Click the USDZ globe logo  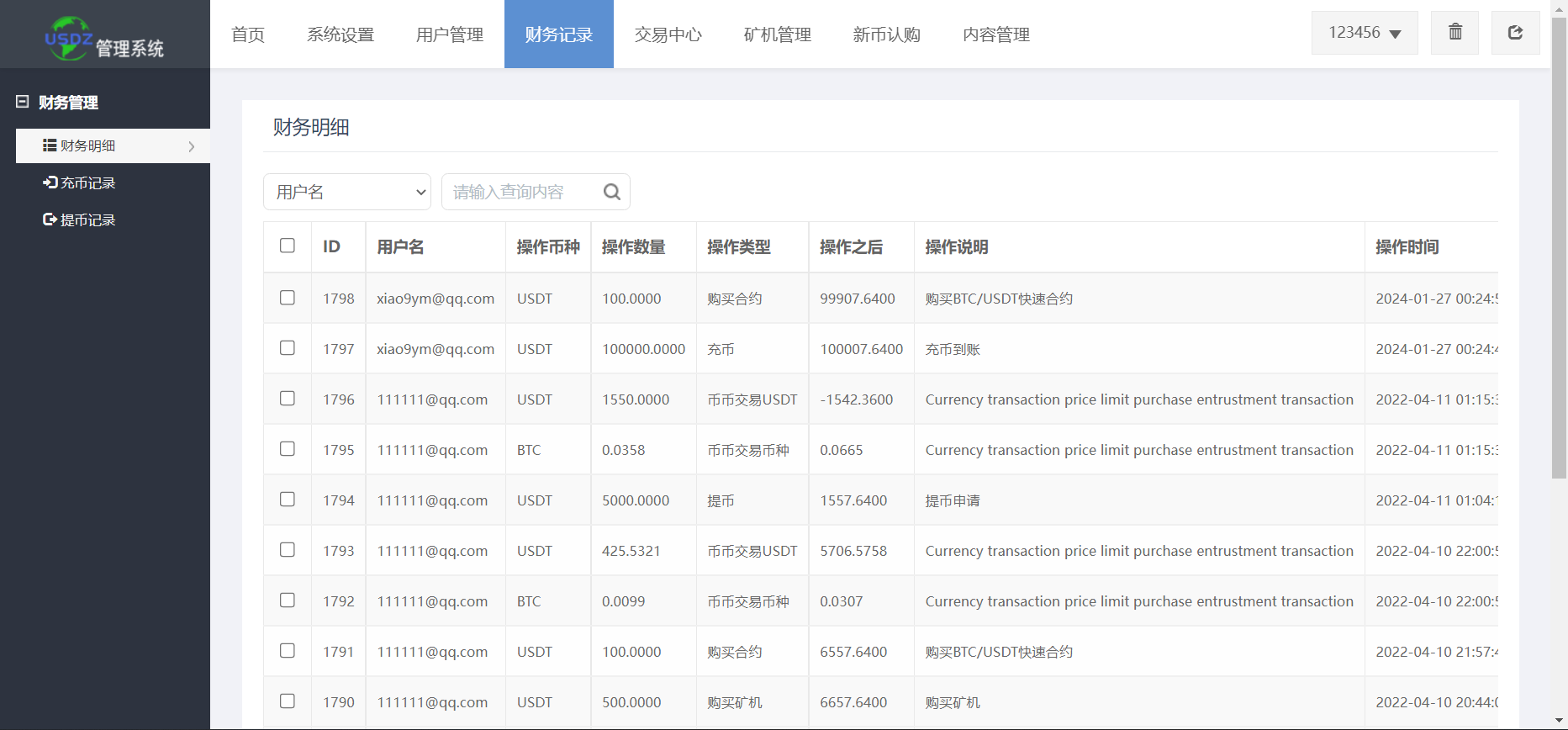[67, 38]
